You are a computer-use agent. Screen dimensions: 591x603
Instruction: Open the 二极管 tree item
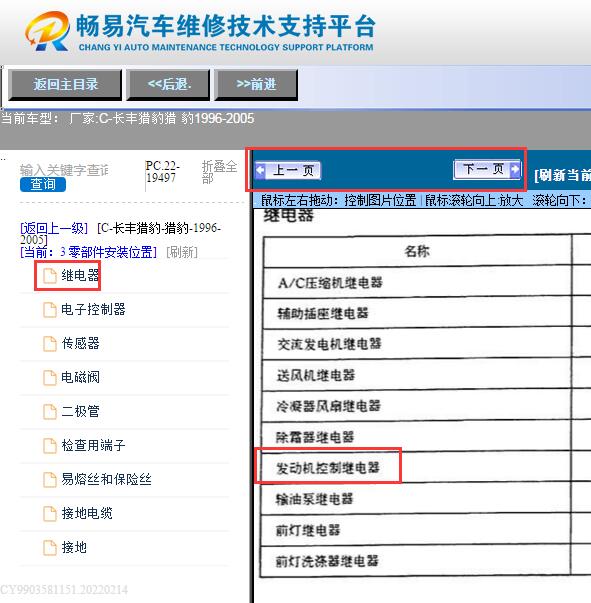80,411
